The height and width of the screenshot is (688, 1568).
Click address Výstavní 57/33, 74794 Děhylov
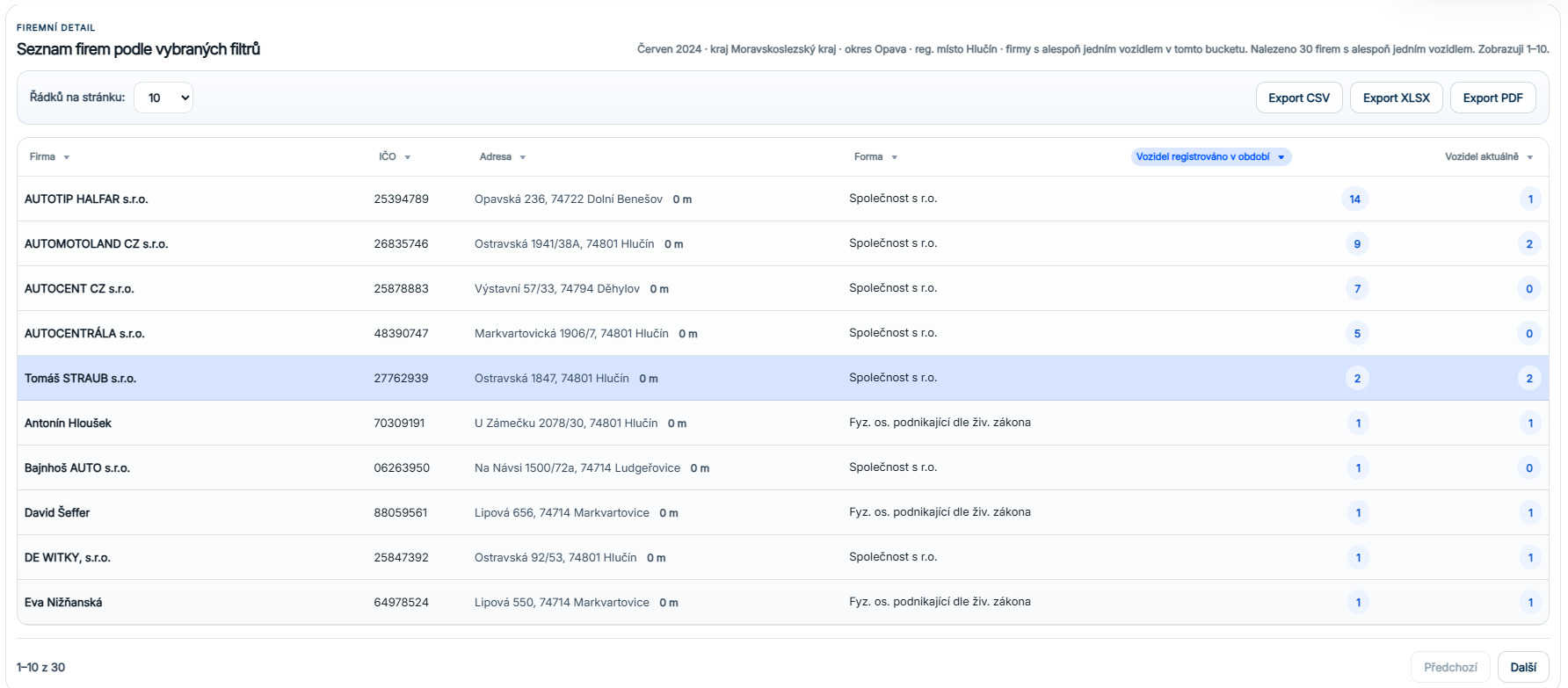[557, 289]
